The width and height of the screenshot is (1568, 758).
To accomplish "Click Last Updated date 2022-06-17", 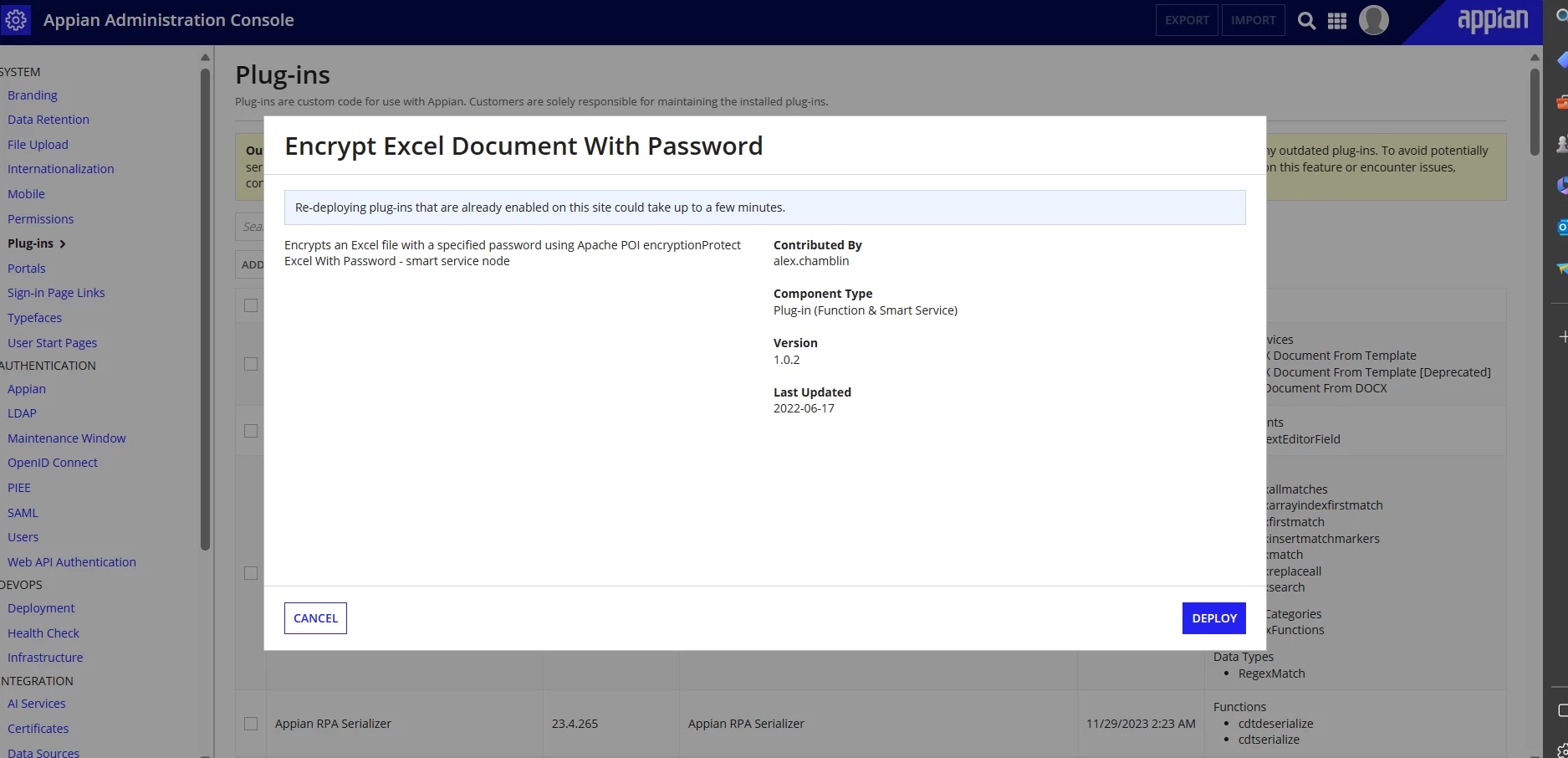I will click(804, 408).
